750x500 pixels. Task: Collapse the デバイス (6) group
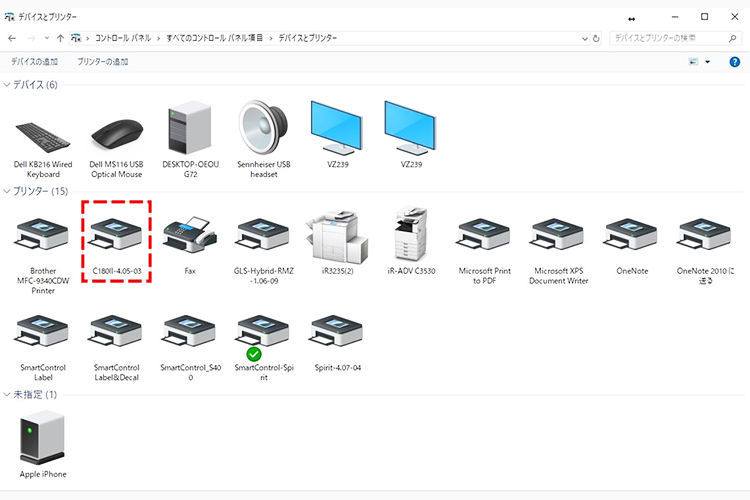tap(7, 85)
